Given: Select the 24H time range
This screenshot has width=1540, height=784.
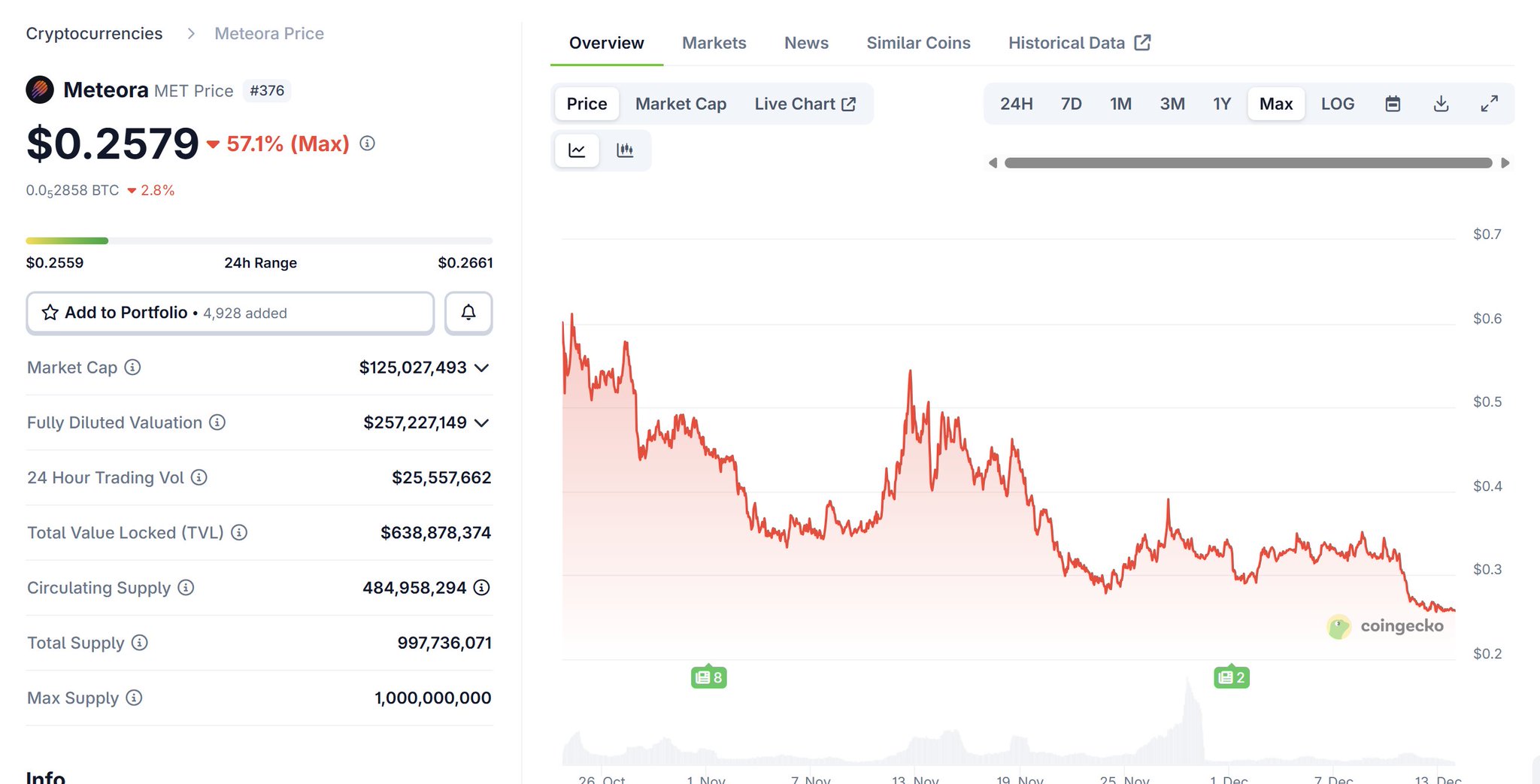Looking at the screenshot, I should (x=1016, y=104).
